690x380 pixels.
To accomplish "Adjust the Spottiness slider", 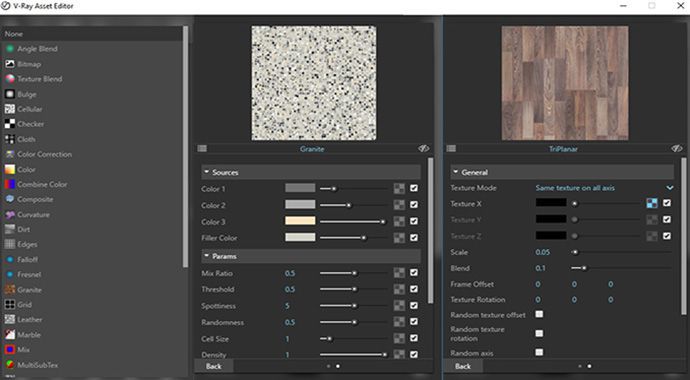I will pyautogui.click(x=354, y=306).
